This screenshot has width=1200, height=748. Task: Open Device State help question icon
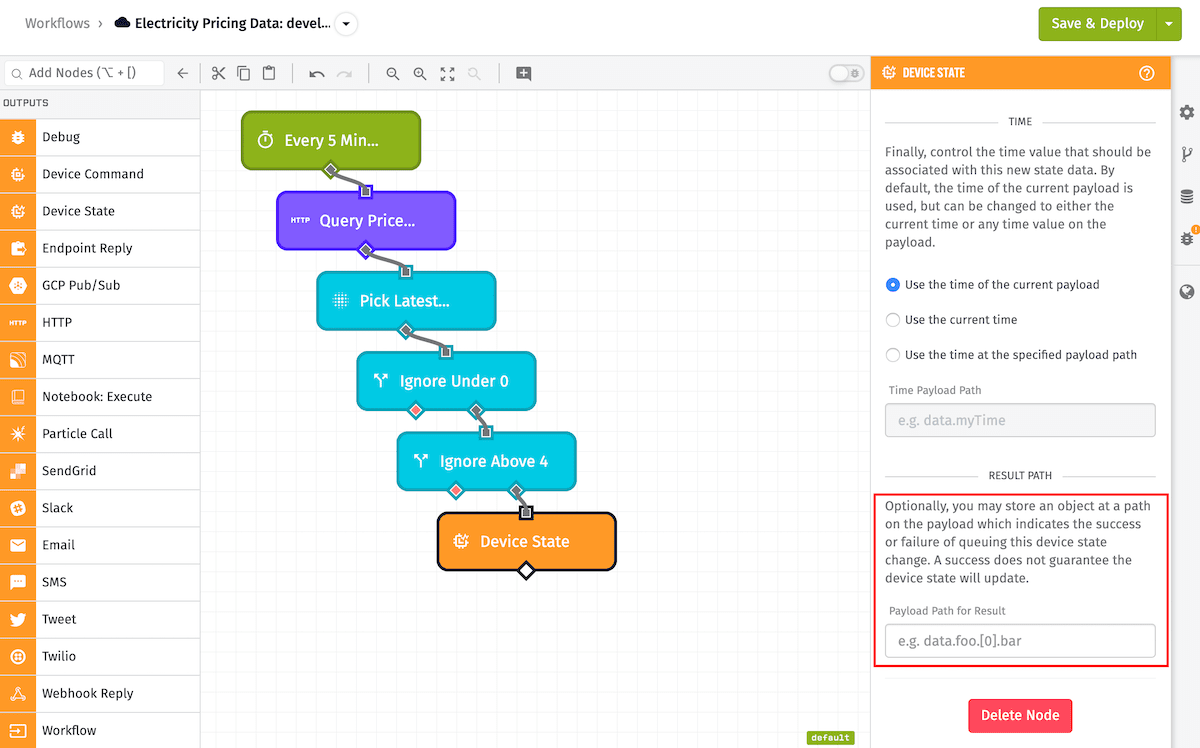(1147, 73)
